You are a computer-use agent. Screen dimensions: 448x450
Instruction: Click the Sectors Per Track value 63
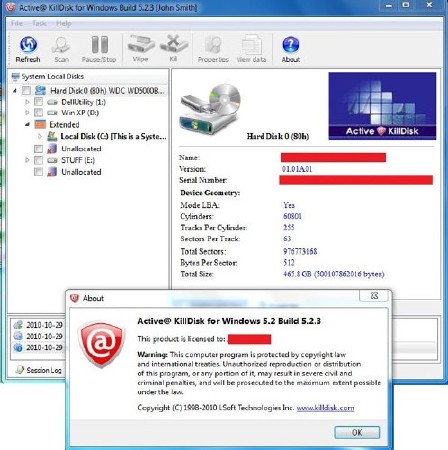[x=287, y=239]
